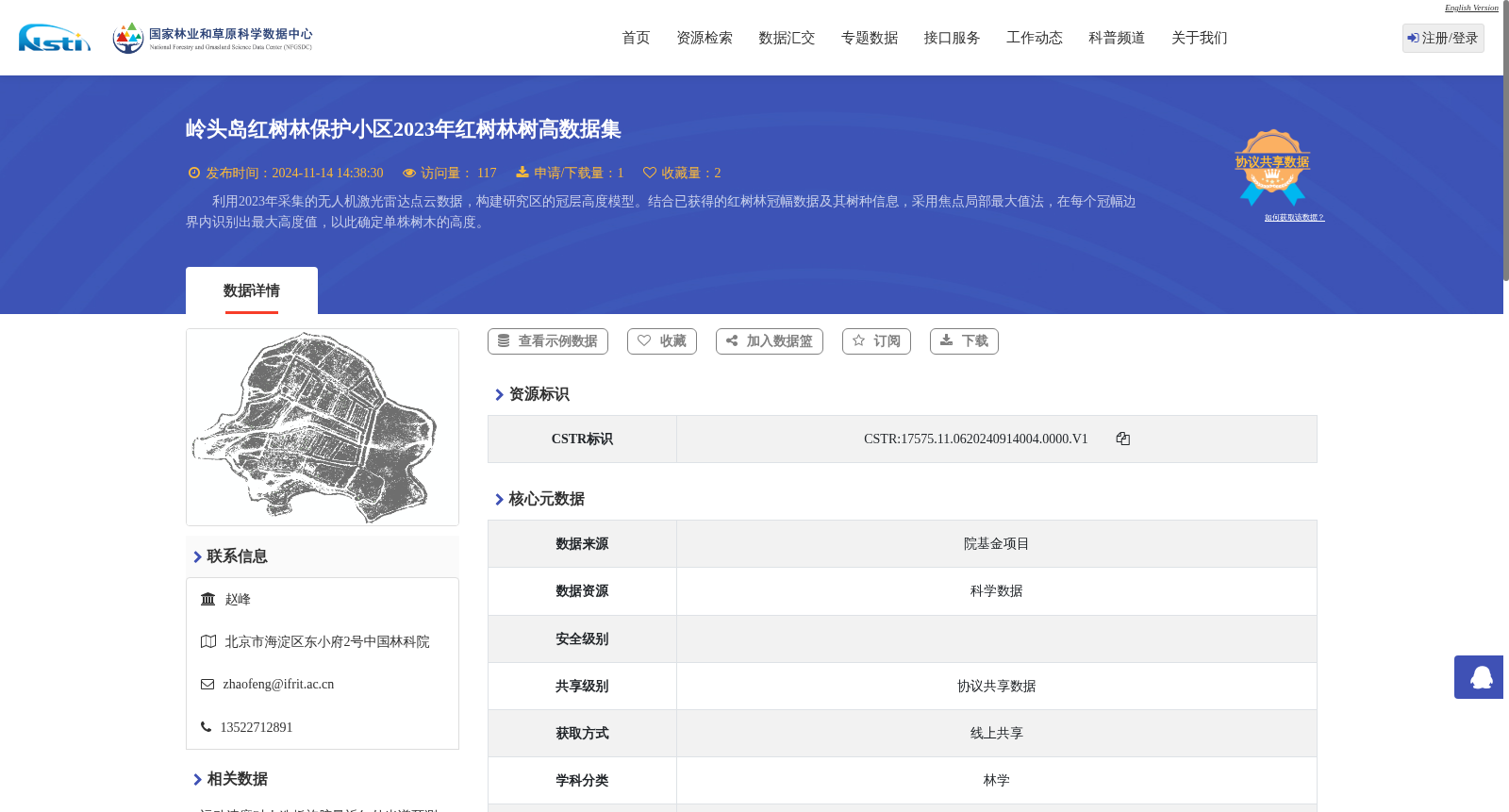Click 加入数据篮 button
1509x812 pixels.
(770, 341)
